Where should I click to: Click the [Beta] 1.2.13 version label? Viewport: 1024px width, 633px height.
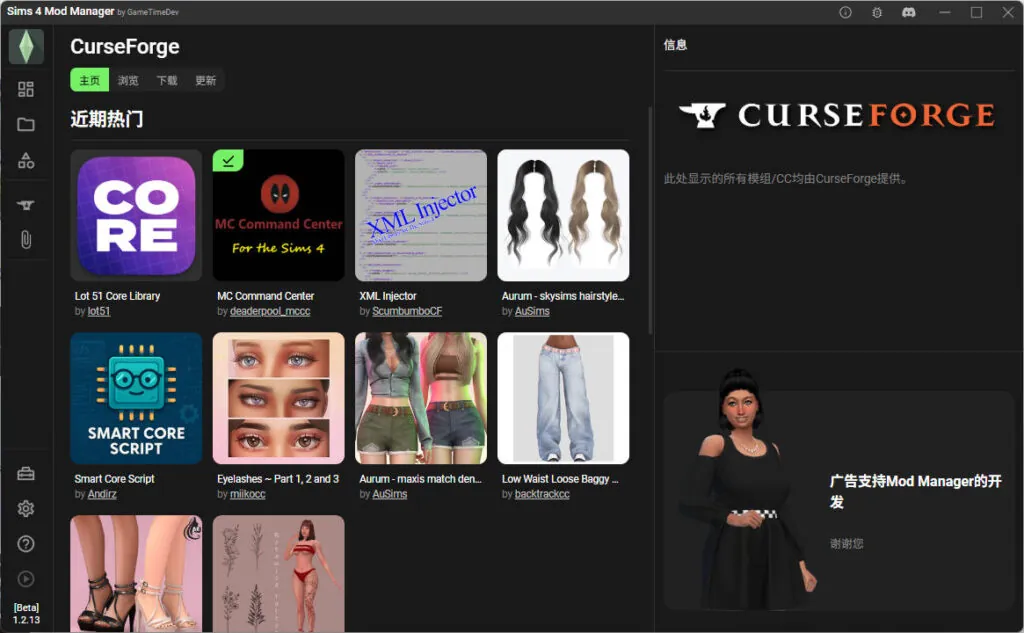pyautogui.click(x=26, y=613)
